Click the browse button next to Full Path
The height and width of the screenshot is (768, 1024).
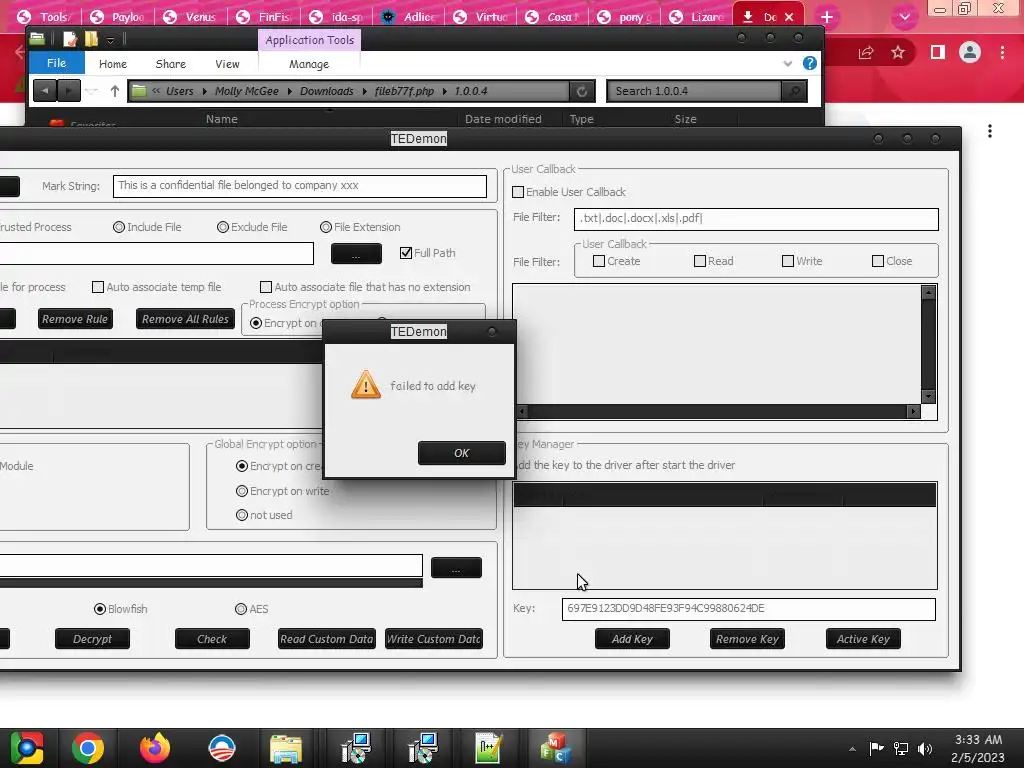[x=357, y=253]
